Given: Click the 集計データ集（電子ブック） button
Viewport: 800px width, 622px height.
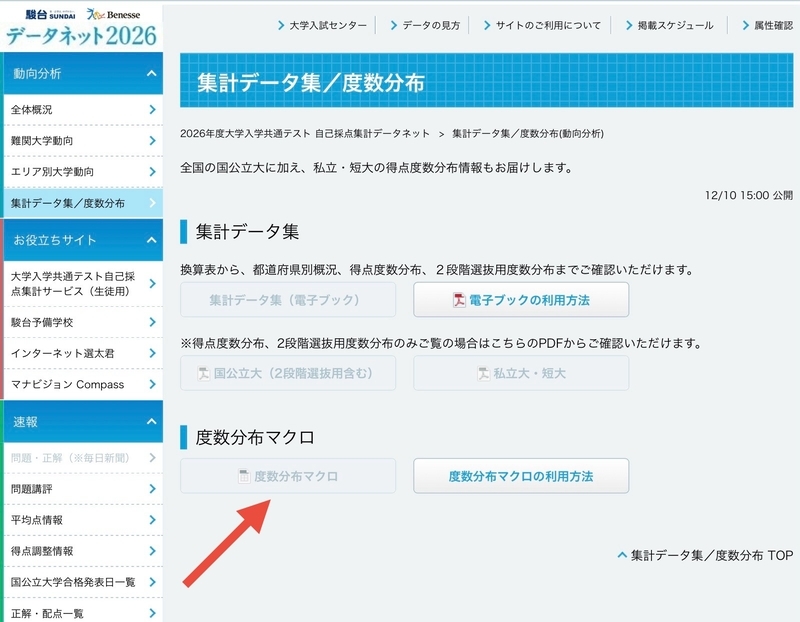Looking at the screenshot, I should (288, 300).
